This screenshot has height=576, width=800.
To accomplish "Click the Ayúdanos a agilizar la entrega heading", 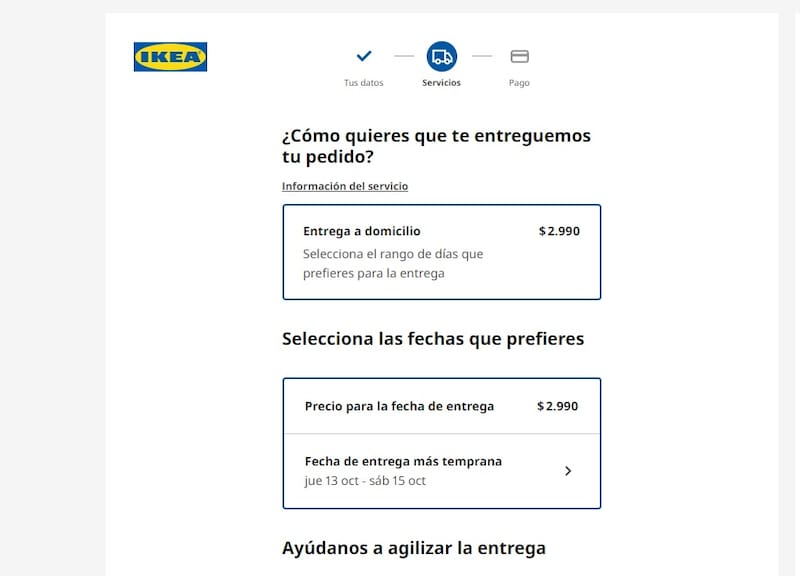I will point(414,548).
